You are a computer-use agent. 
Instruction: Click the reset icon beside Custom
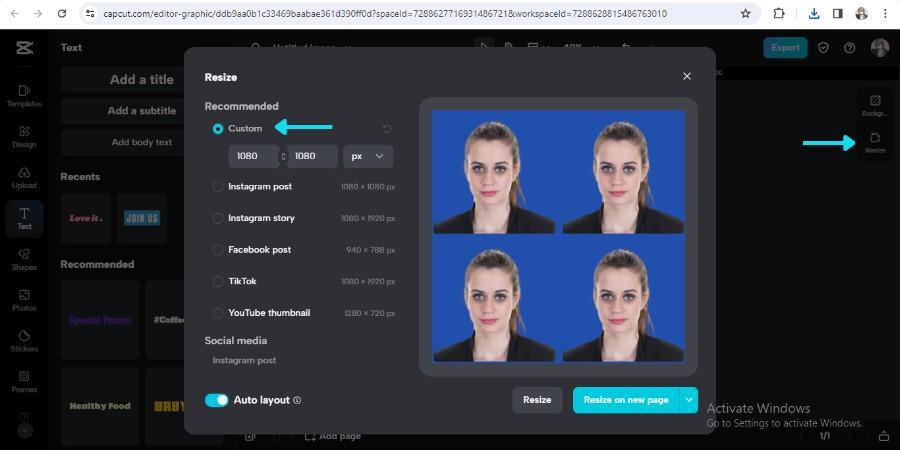click(x=387, y=129)
